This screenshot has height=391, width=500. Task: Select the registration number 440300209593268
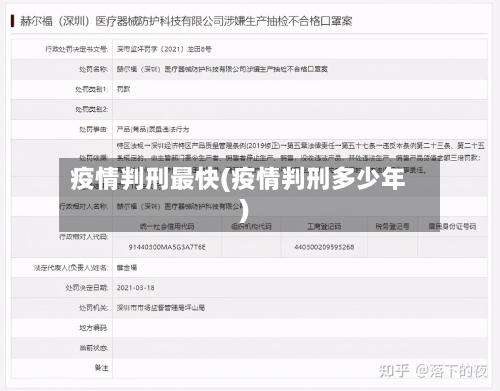pyautogui.click(x=324, y=247)
